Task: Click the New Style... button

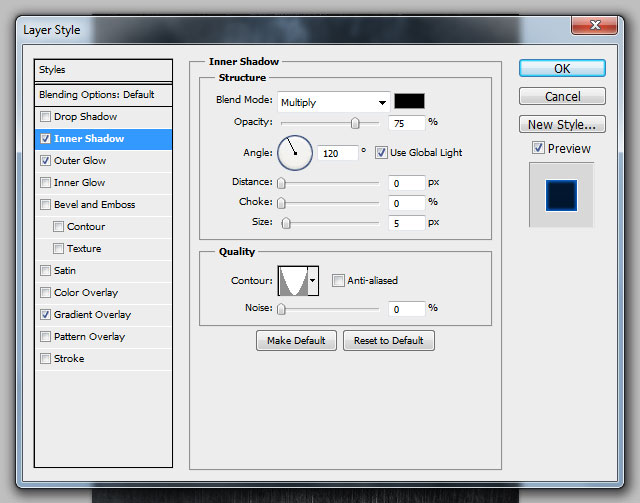Action: tap(562, 124)
